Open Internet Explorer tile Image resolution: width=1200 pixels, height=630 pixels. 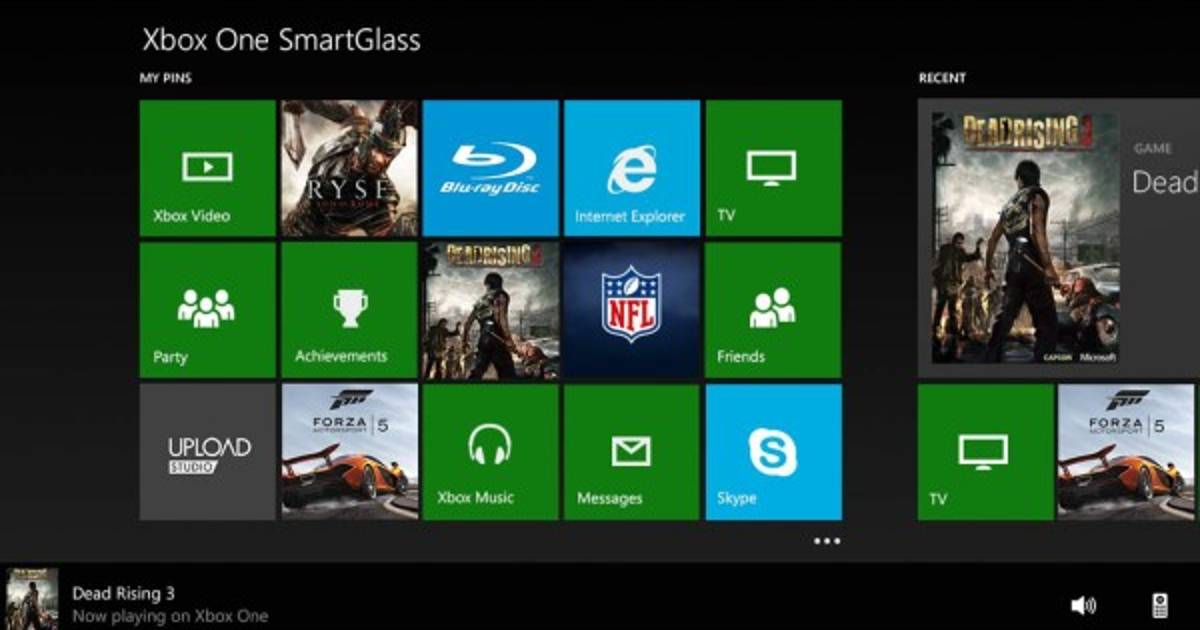click(x=631, y=168)
